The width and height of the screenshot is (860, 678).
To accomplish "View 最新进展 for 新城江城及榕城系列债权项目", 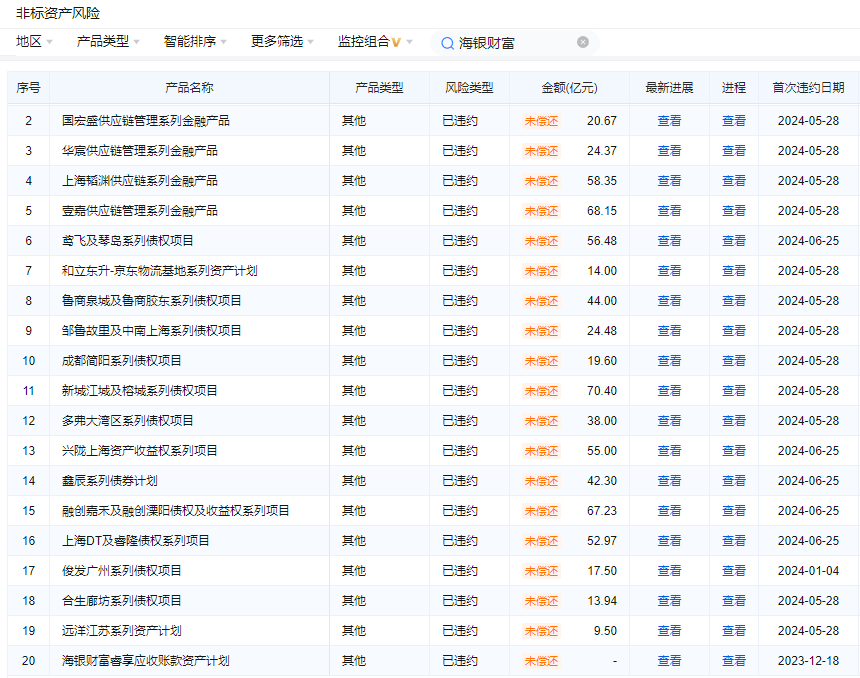I will [x=669, y=391].
